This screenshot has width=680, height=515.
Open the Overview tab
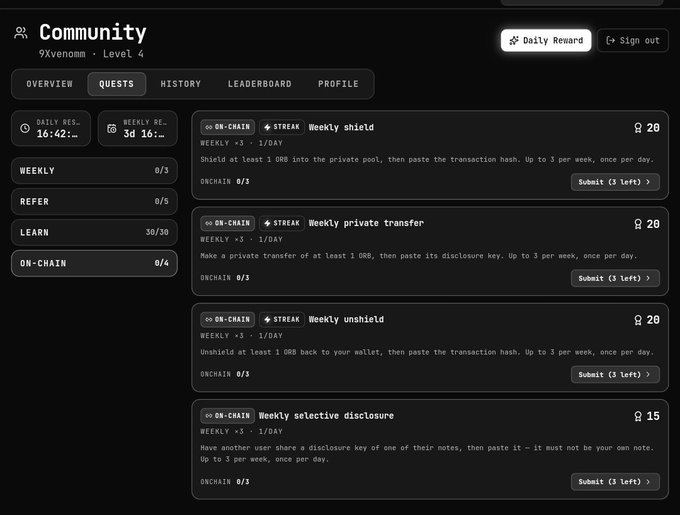pos(49,84)
